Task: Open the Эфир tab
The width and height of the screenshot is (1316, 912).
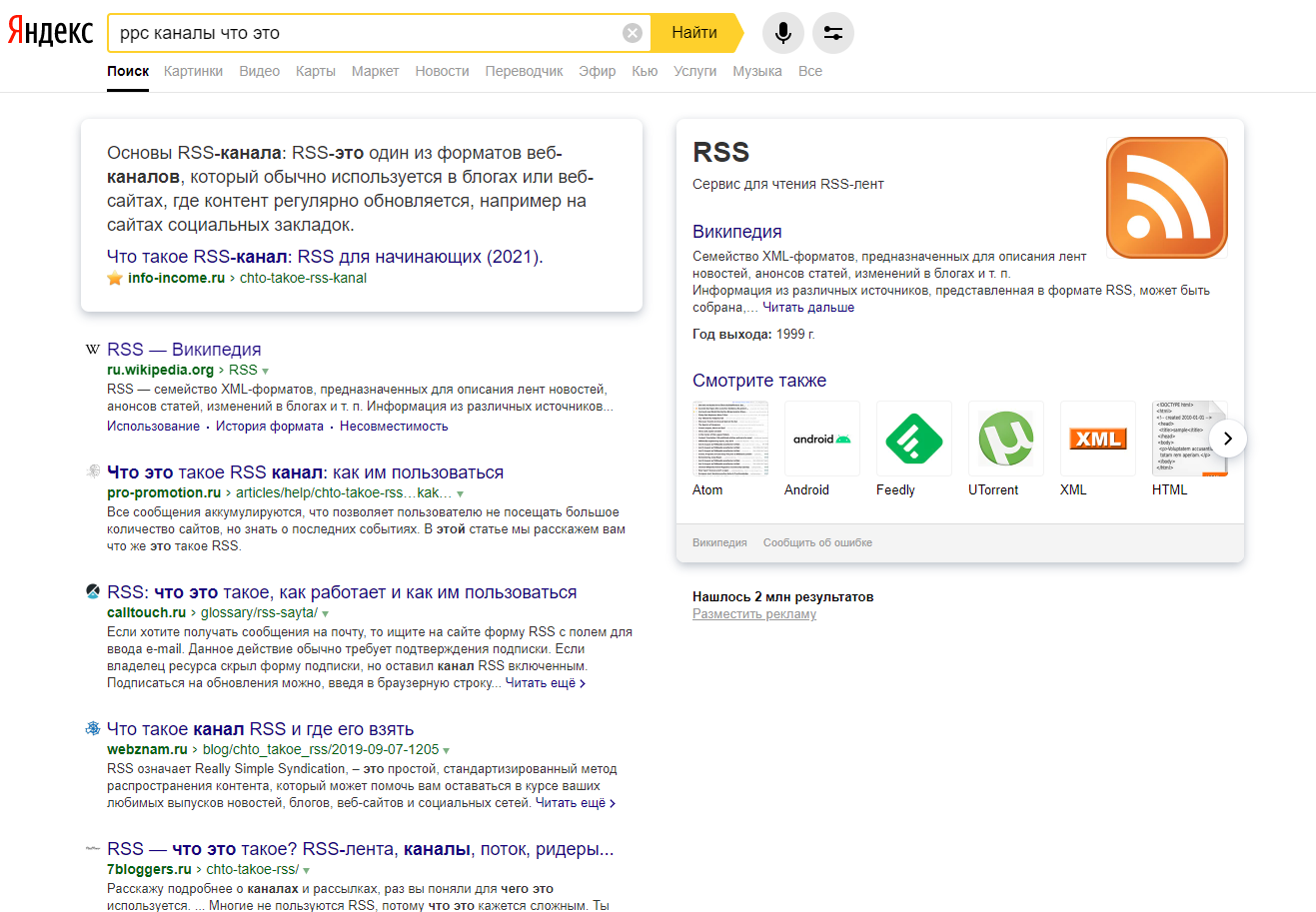Action: tap(598, 71)
